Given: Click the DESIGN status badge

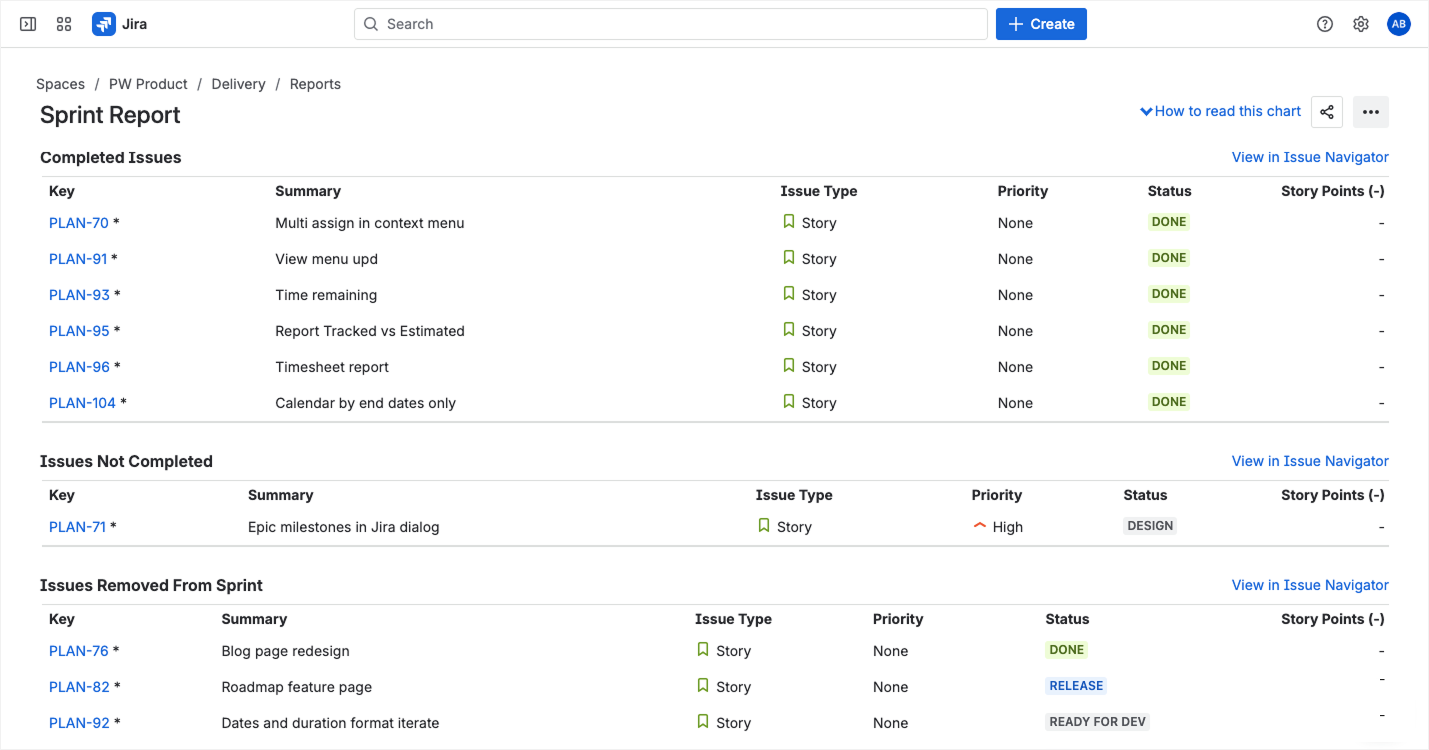Looking at the screenshot, I should (1150, 526).
